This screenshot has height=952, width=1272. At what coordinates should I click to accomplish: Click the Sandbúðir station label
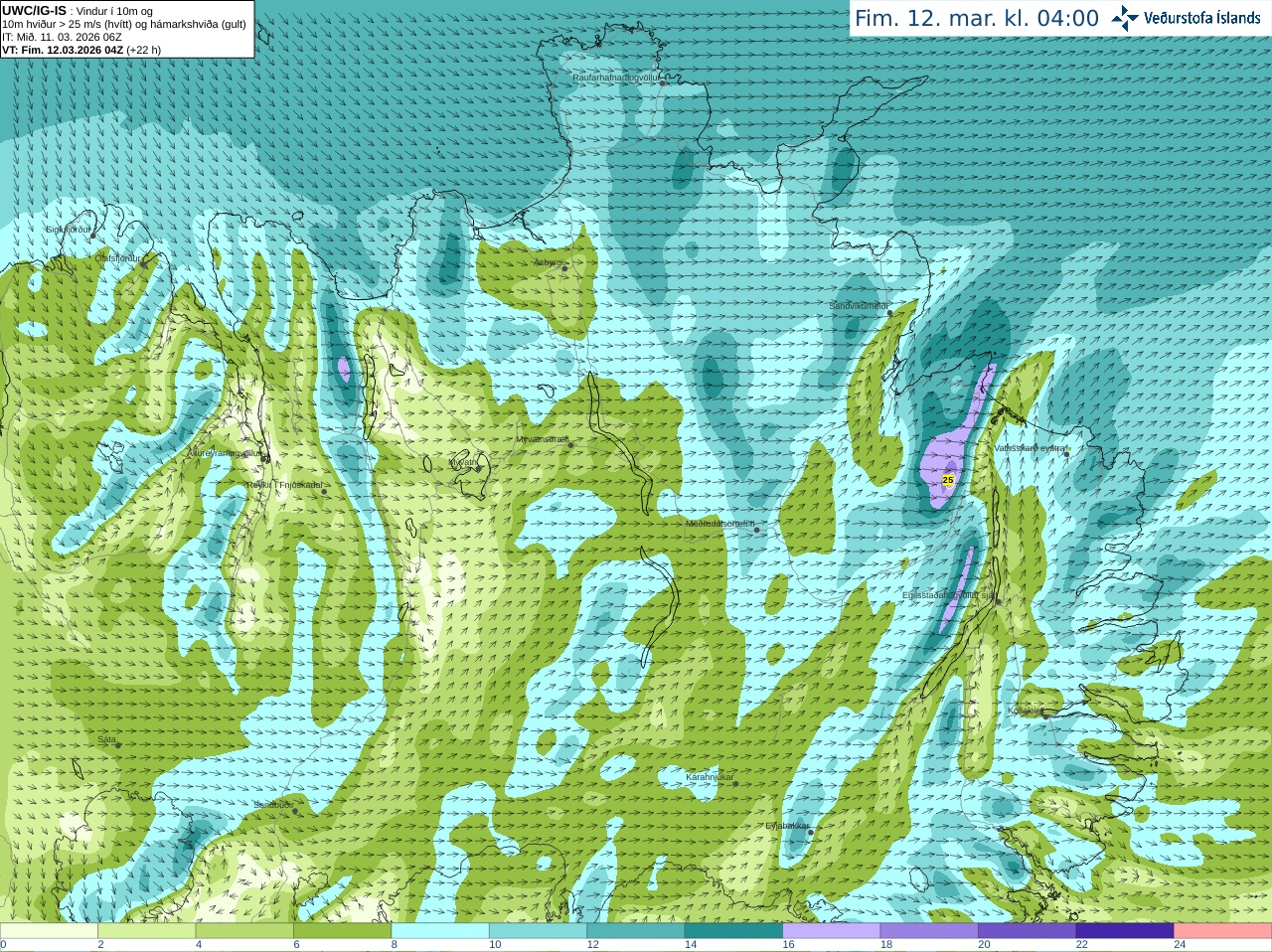click(272, 805)
